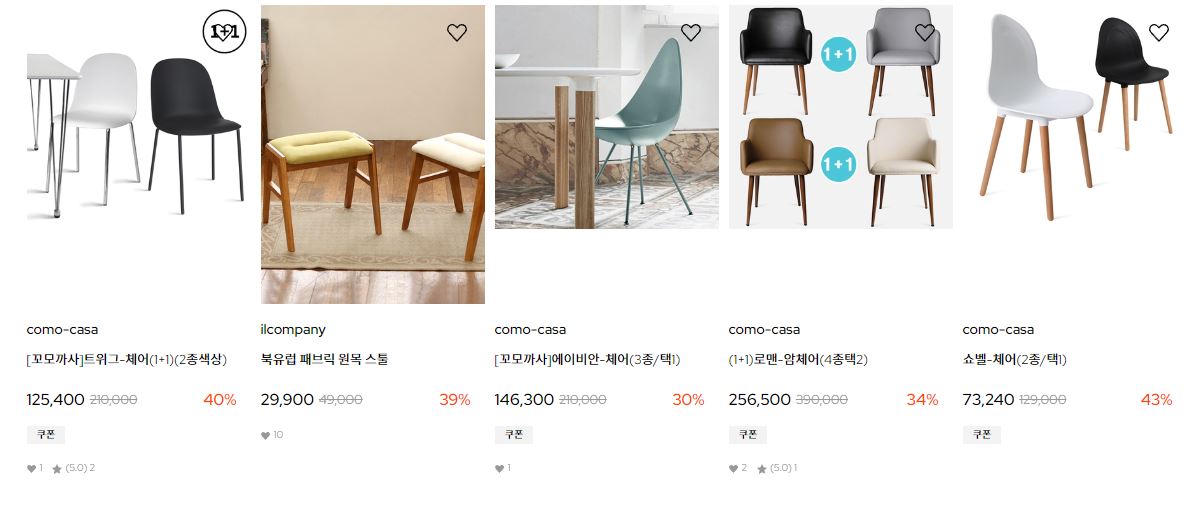
Task: Add Roman armchair set to wishlist
Action: tap(924, 32)
